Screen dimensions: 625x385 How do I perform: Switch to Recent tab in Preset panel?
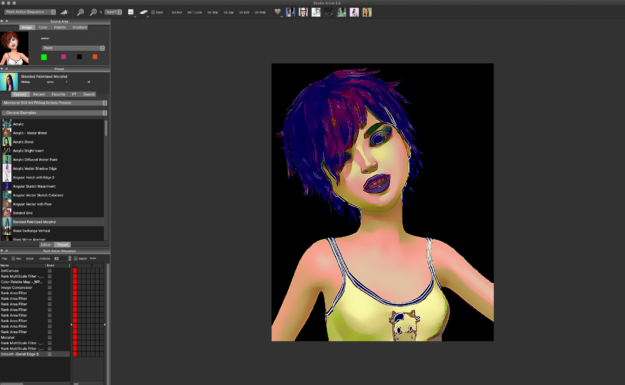39,94
